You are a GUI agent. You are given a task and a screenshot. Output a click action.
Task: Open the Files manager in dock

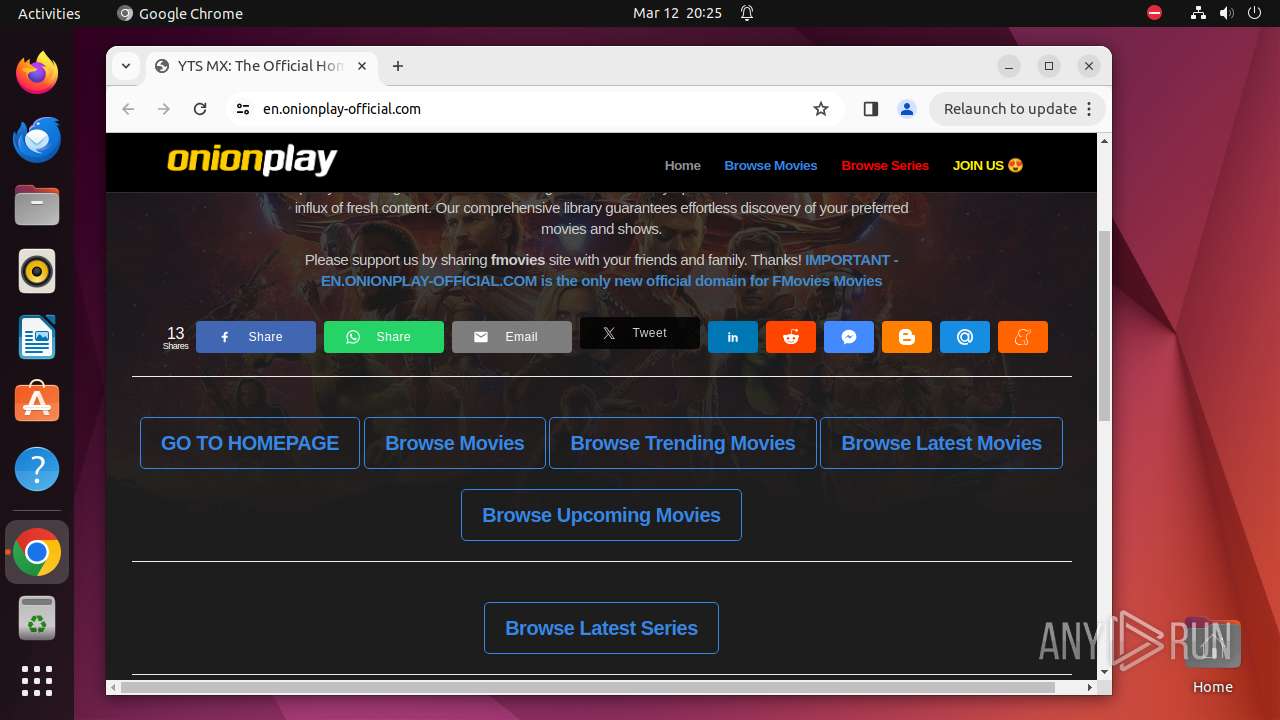point(37,205)
